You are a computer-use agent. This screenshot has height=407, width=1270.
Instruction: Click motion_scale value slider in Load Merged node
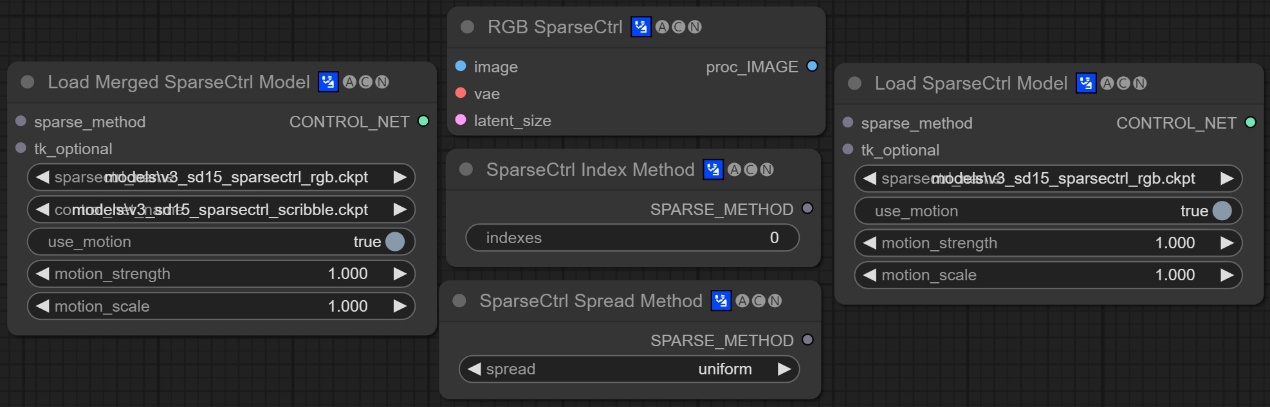point(221,306)
